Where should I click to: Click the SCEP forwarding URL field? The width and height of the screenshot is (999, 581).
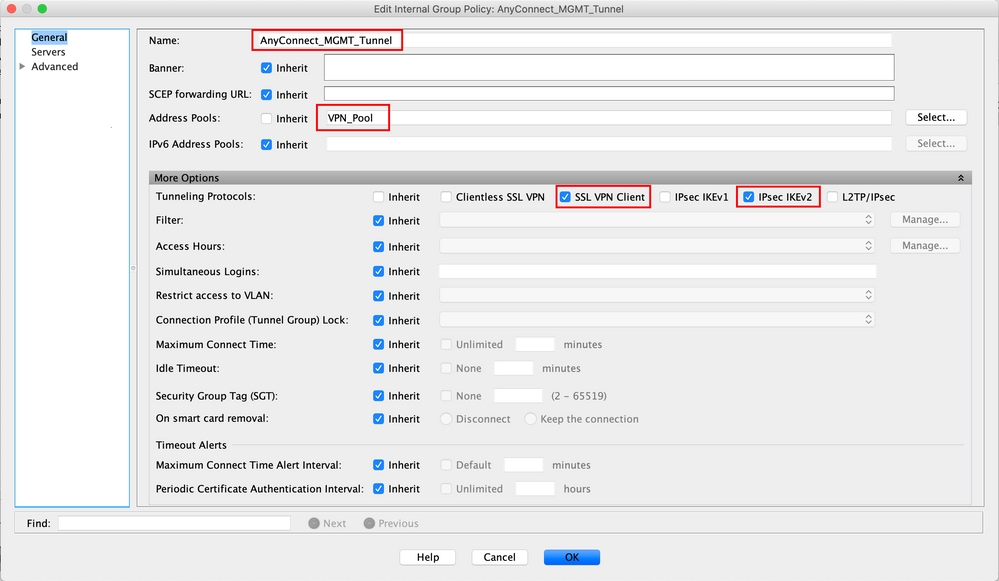point(609,94)
